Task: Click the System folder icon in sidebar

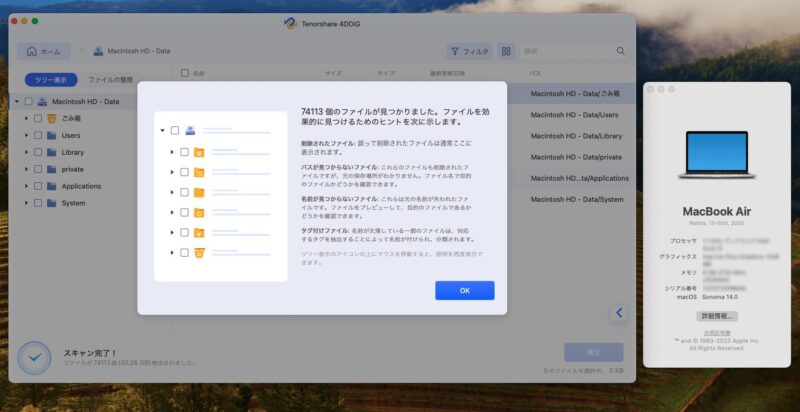Action: [52, 203]
